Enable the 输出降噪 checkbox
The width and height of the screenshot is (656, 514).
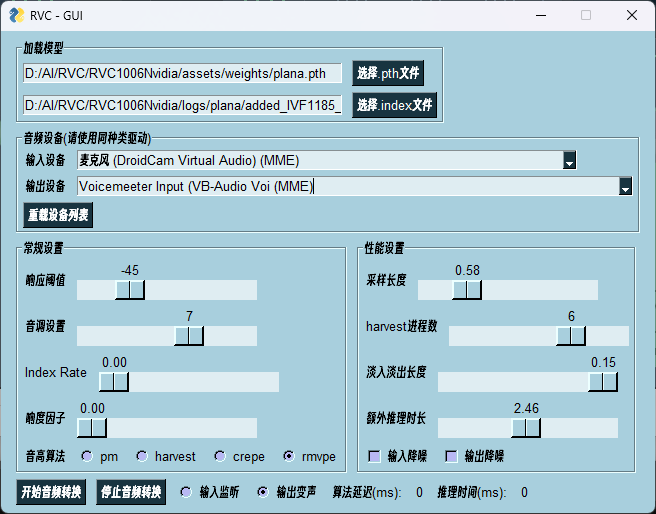451,456
